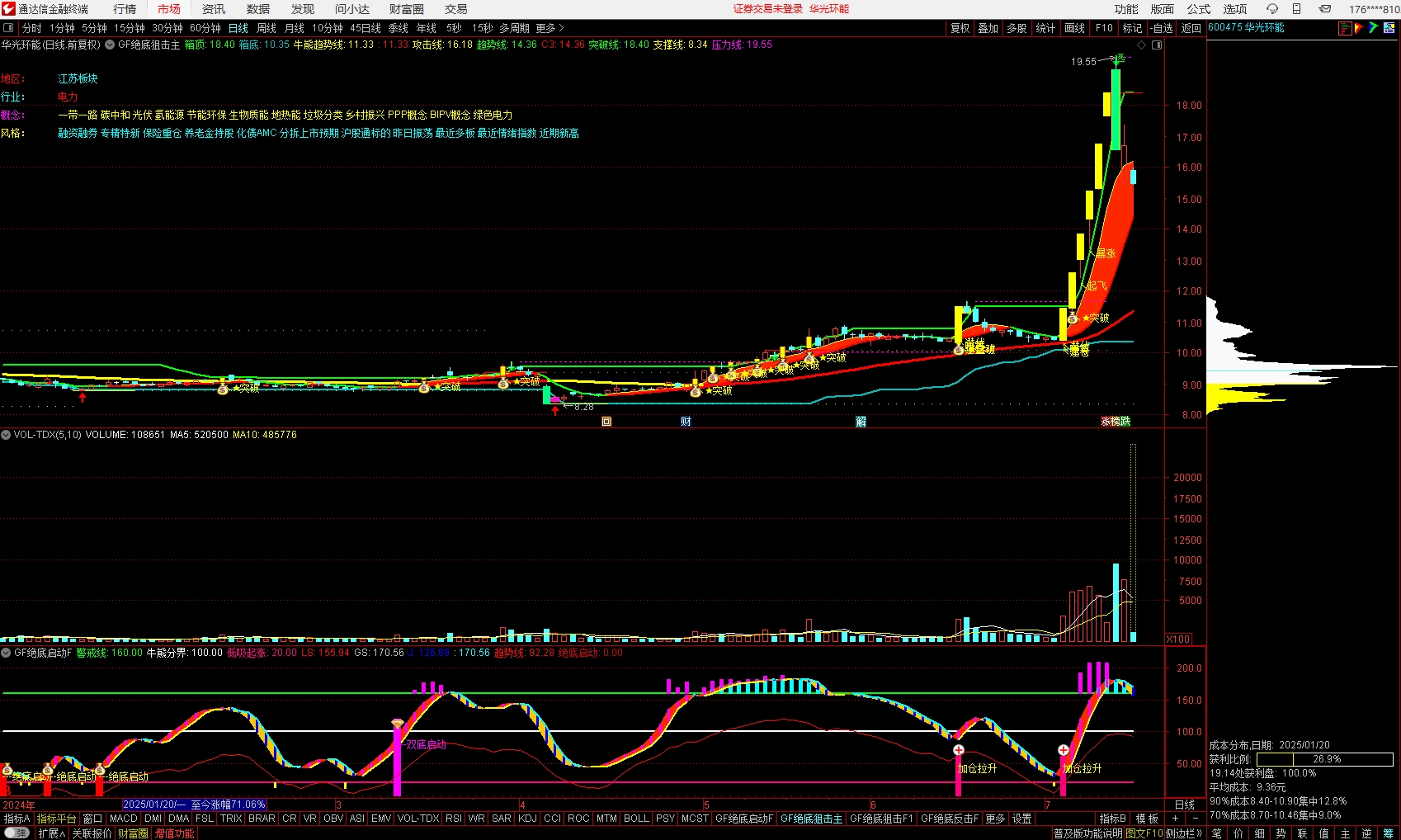Viewport: 1401px width, 840px height.
Task: Click the red-yellow arrow icon beside the stock name
Action: pos(1359,28)
